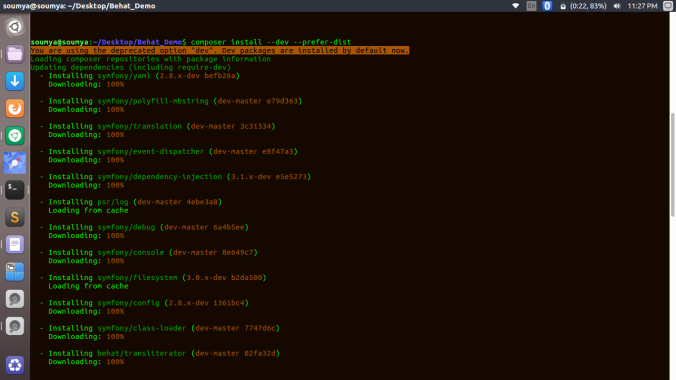Viewport: 676px width, 380px height.
Task: Launch the green Chromium browser icon
Action: pos(15,135)
